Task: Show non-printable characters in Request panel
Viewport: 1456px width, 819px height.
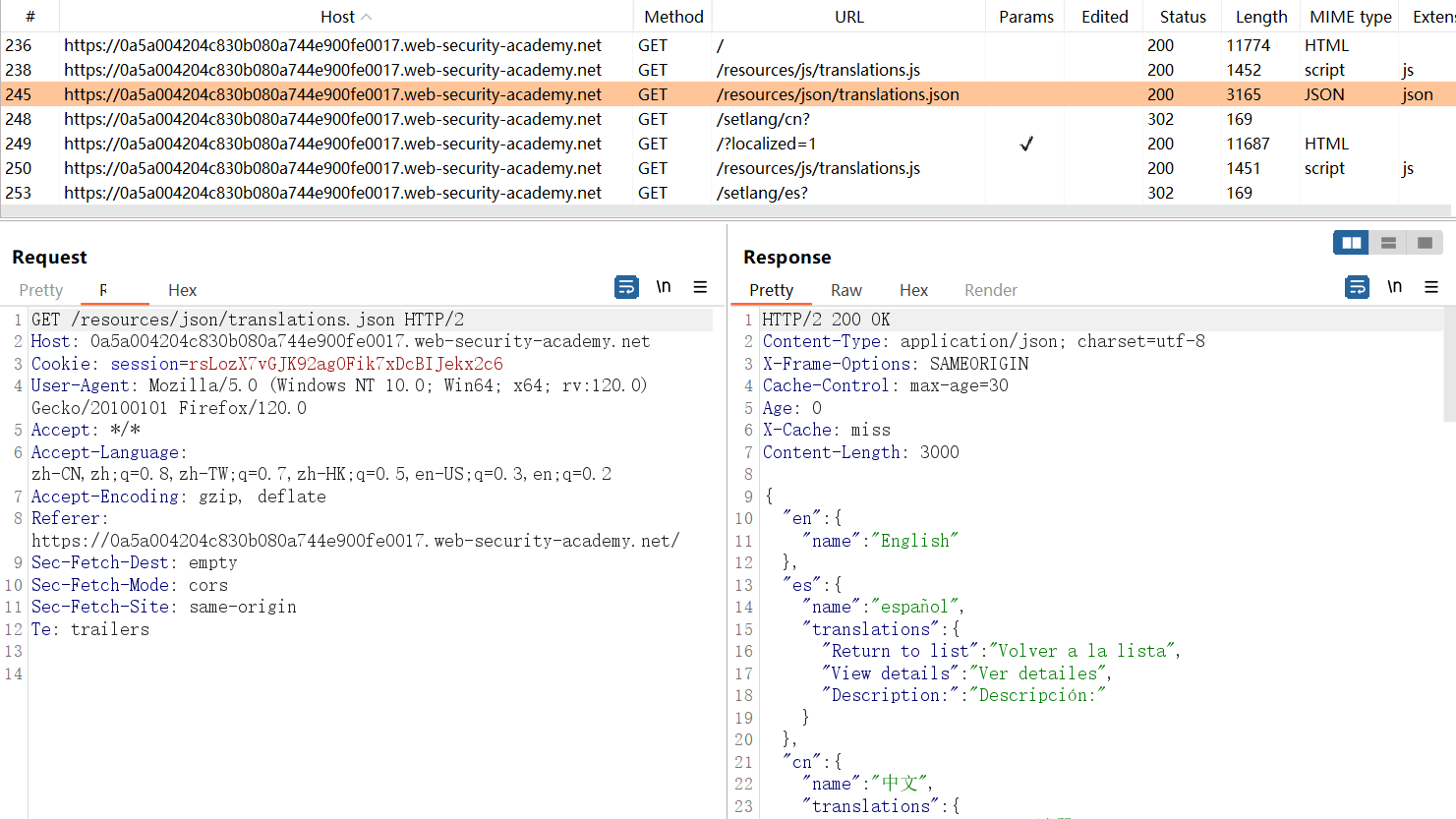Action: pos(664,287)
